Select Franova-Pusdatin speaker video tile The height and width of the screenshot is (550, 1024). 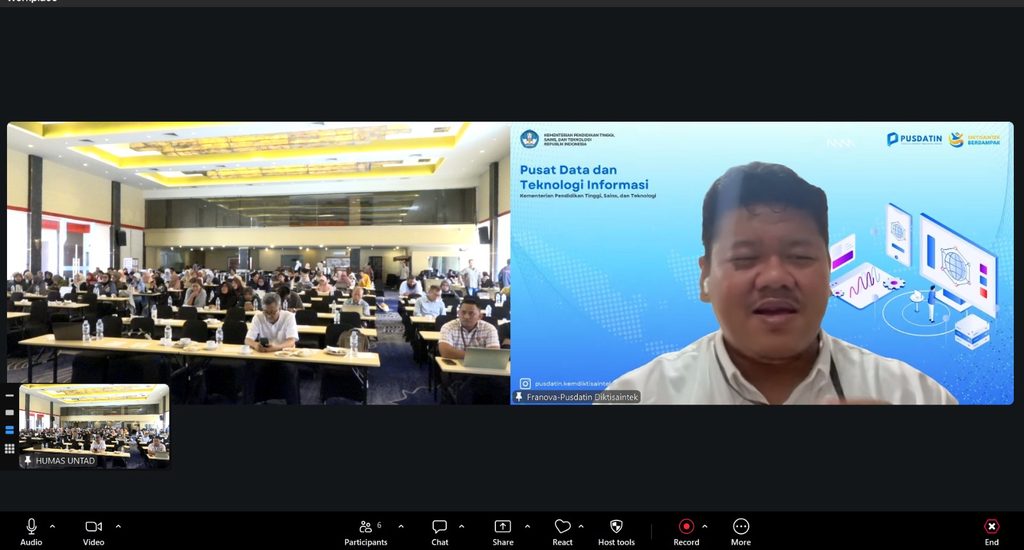pyautogui.click(x=762, y=263)
